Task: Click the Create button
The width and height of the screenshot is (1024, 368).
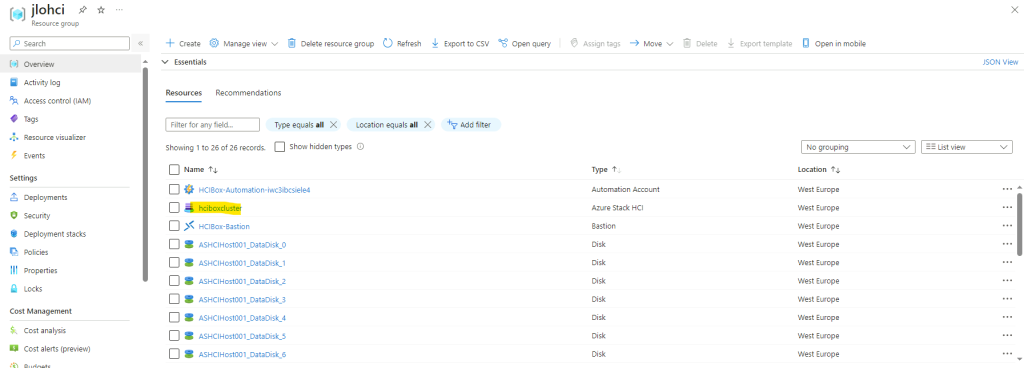Action: point(183,44)
